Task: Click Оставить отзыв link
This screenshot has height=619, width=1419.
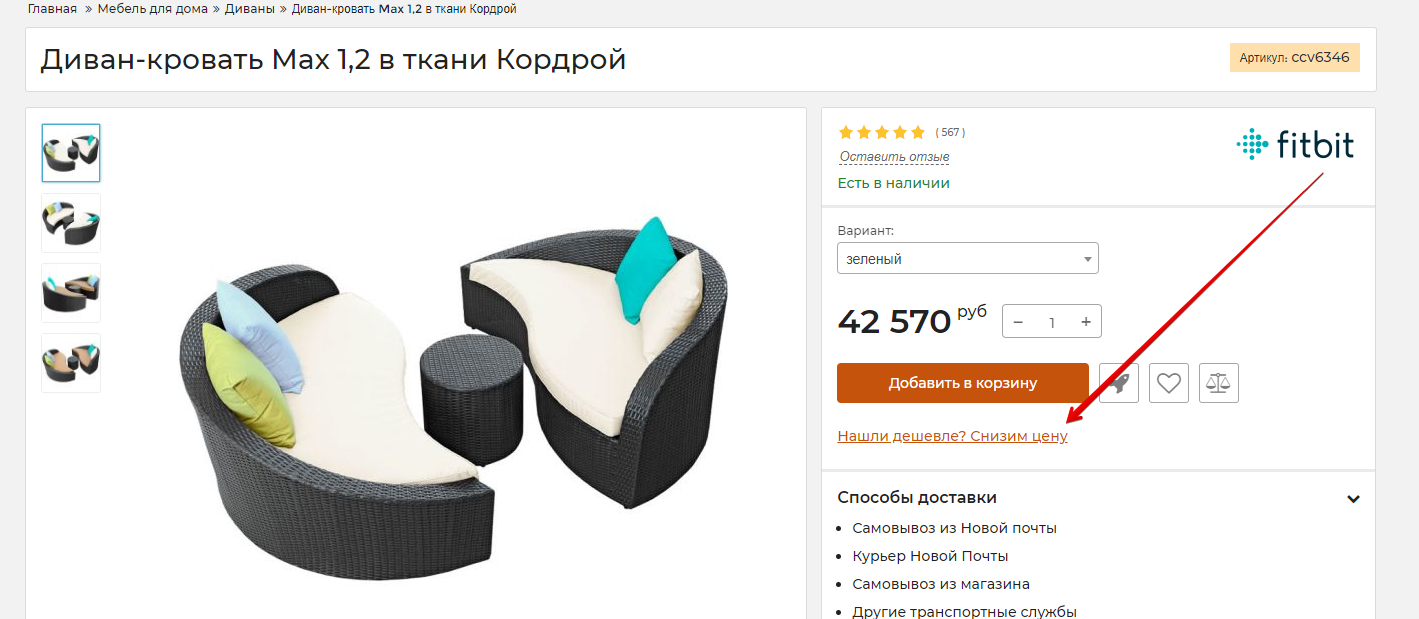Action: click(894, 157)
